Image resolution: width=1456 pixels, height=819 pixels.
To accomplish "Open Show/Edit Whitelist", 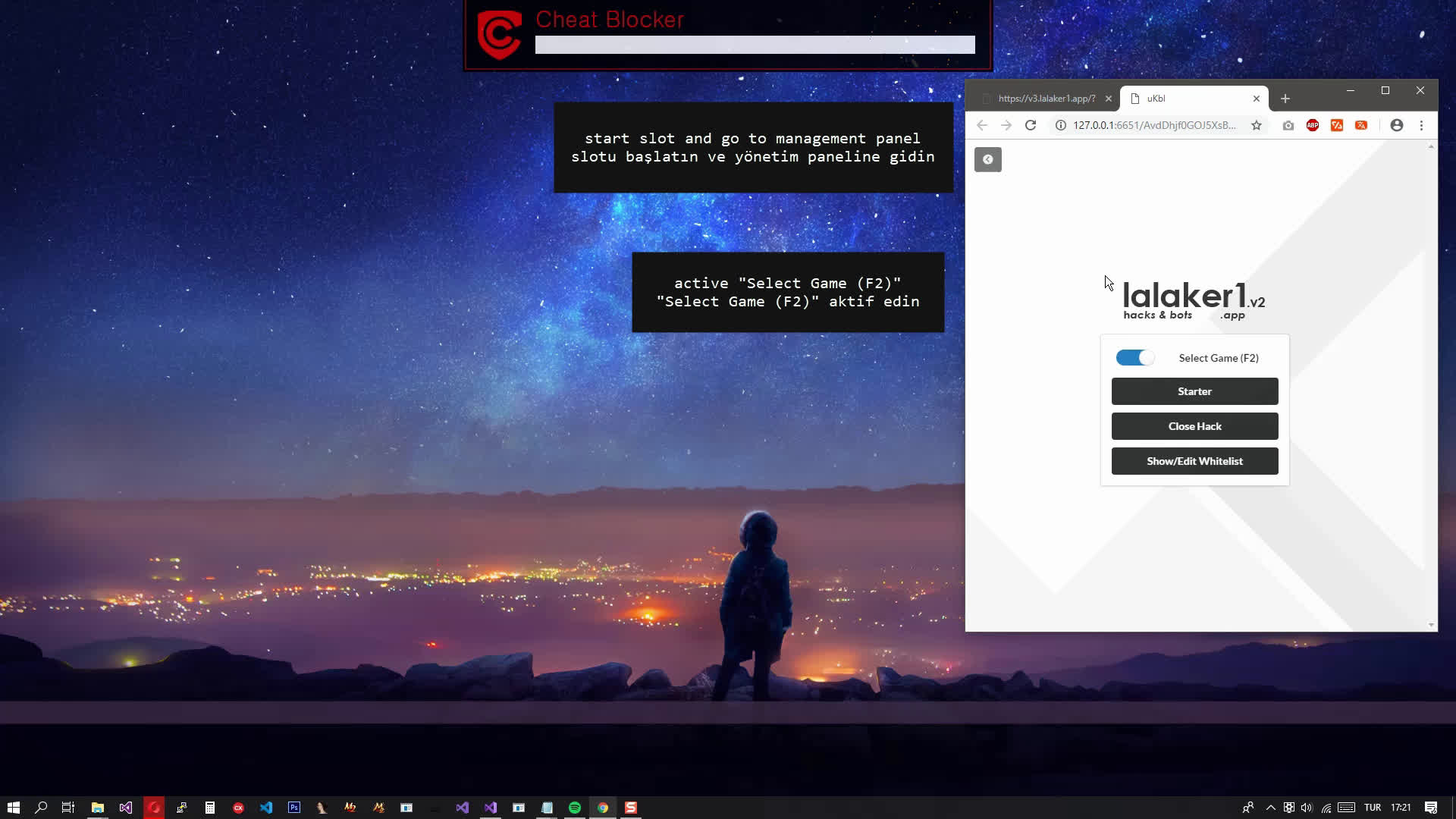I will click(1194, 460).
